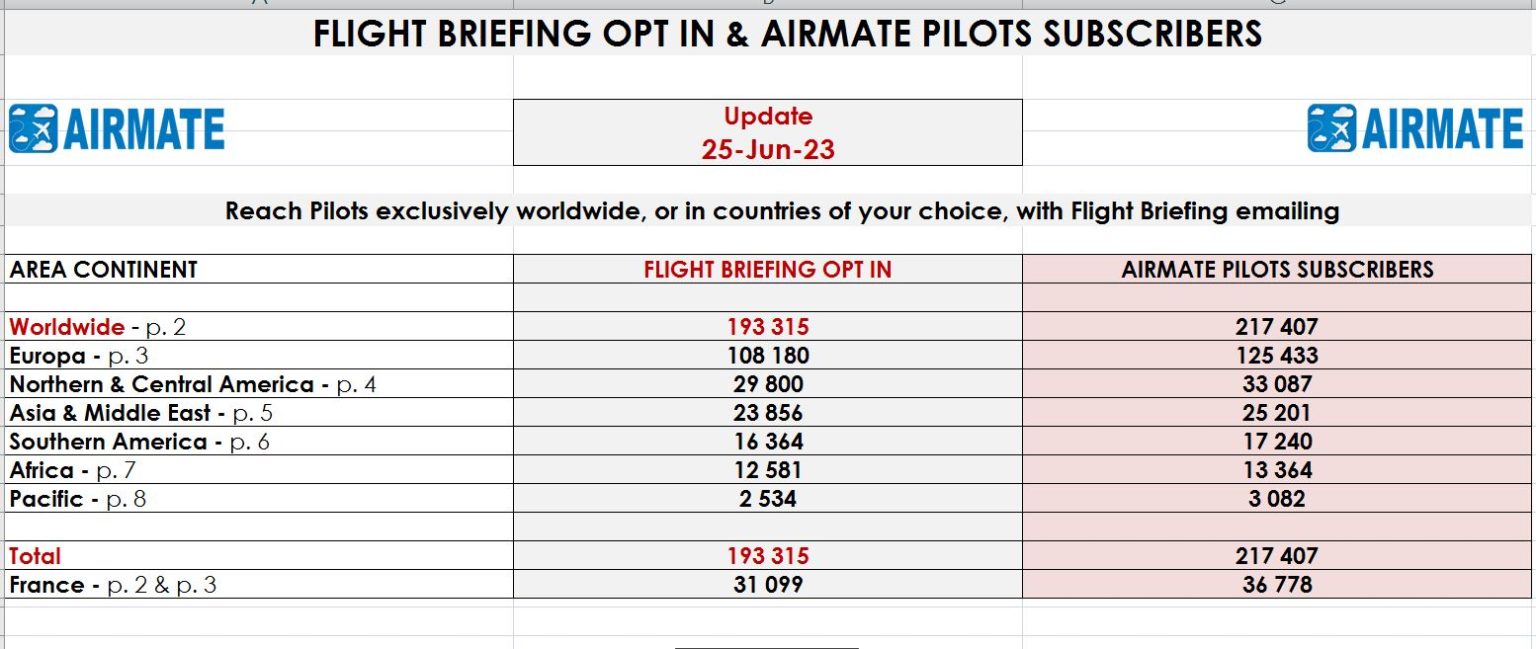Select the Flight Briefing Opt In header cell

tap(768, 269)
